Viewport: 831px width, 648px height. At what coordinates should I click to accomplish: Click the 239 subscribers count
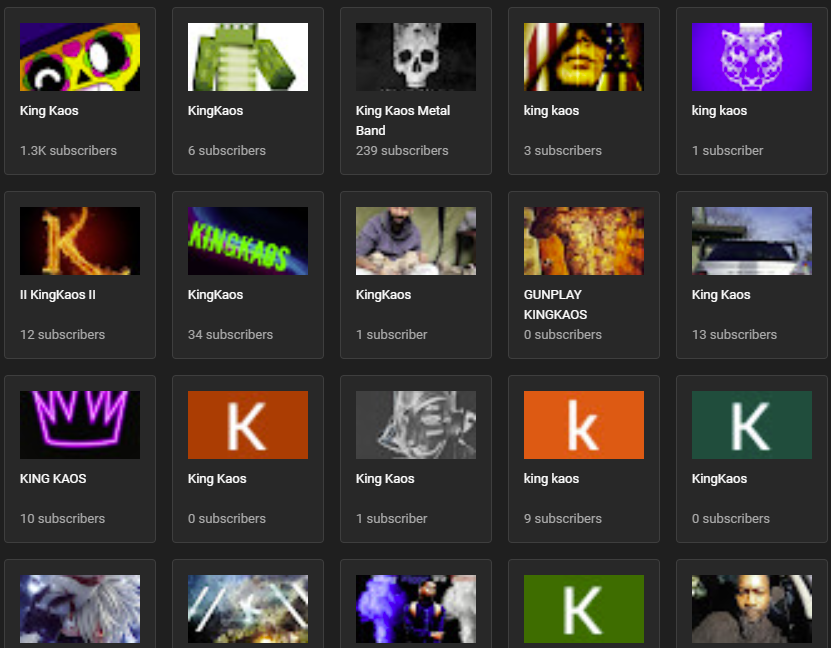tap(402, 150)
